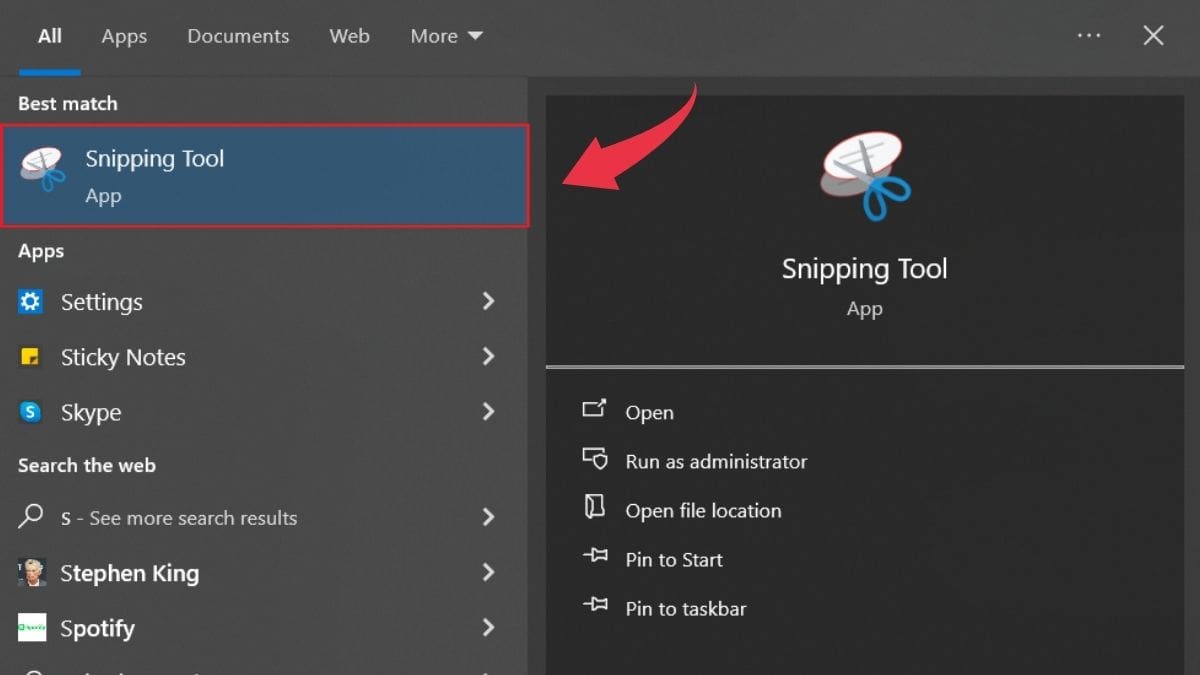The height and width of the screenshot is (675, 1200).
Task: Click the Stephen King text label
Action: coord(130,573)
